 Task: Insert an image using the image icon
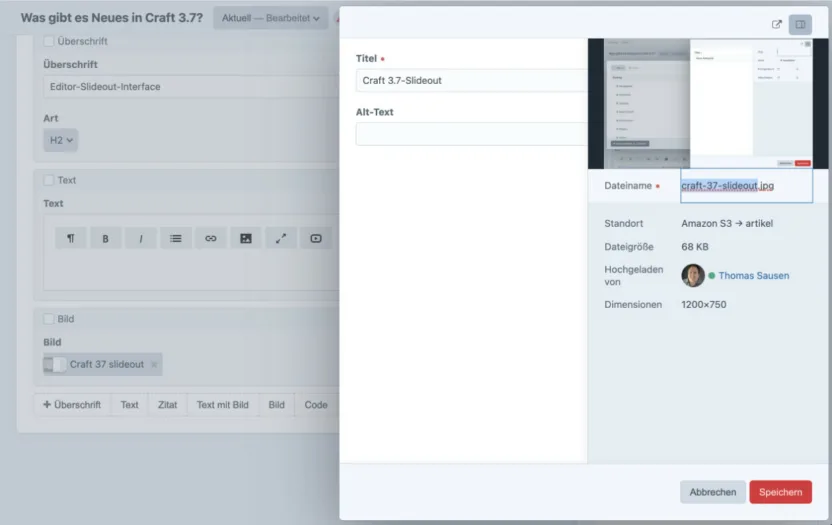246,238
